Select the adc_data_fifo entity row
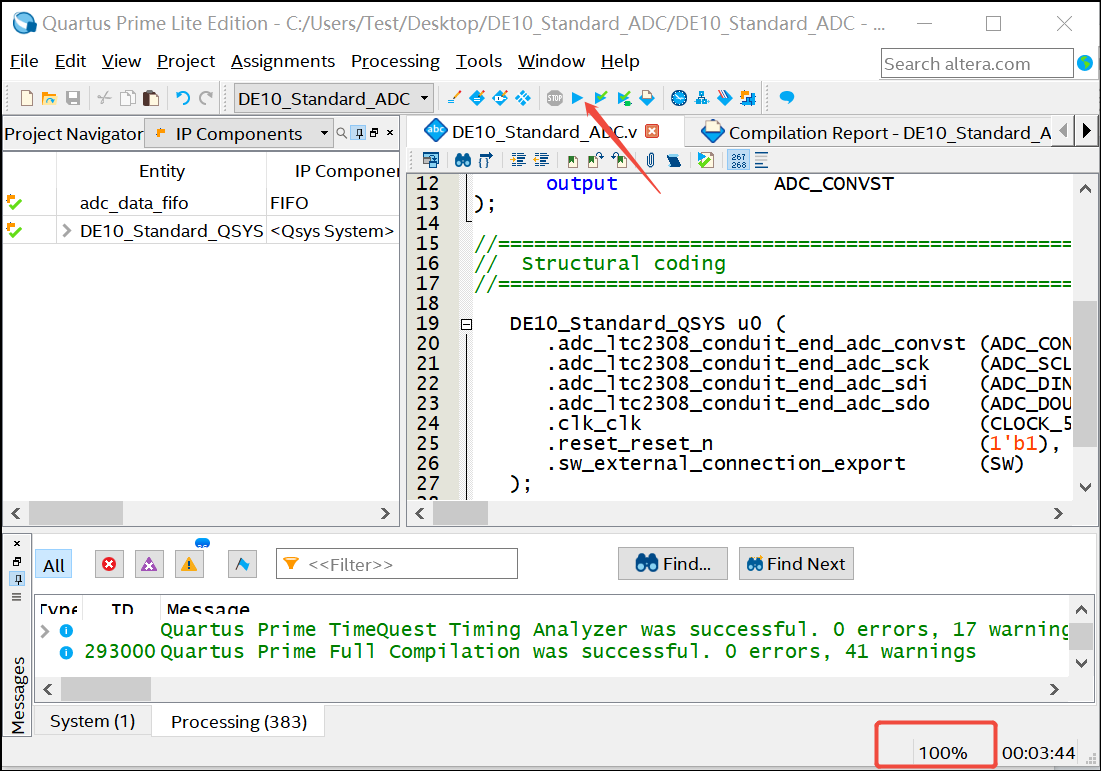The height and width of the screenshot is (771, 1101). pos(201,203)
